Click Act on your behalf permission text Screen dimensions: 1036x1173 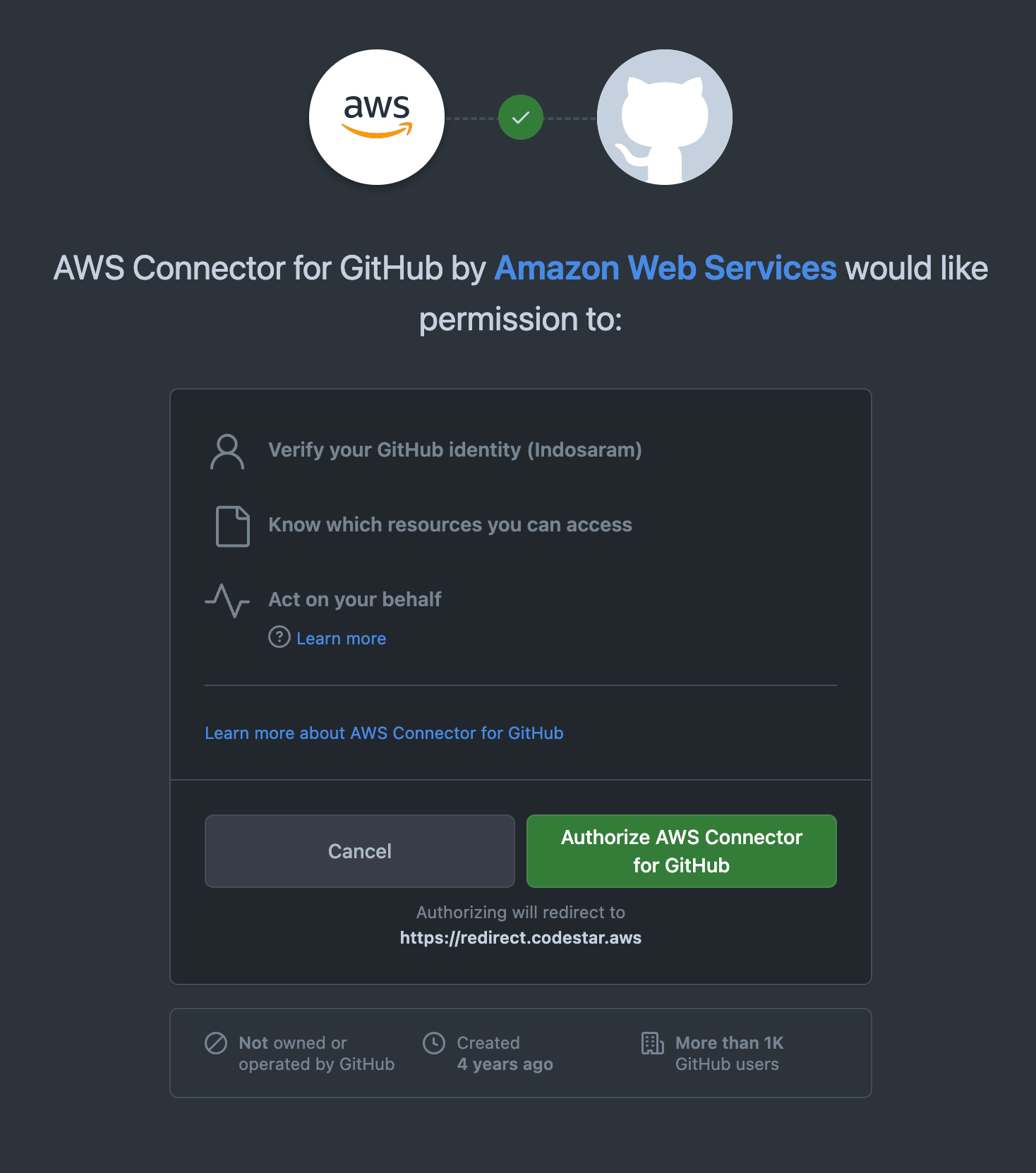pyautogui.click(x=355, y=600)
